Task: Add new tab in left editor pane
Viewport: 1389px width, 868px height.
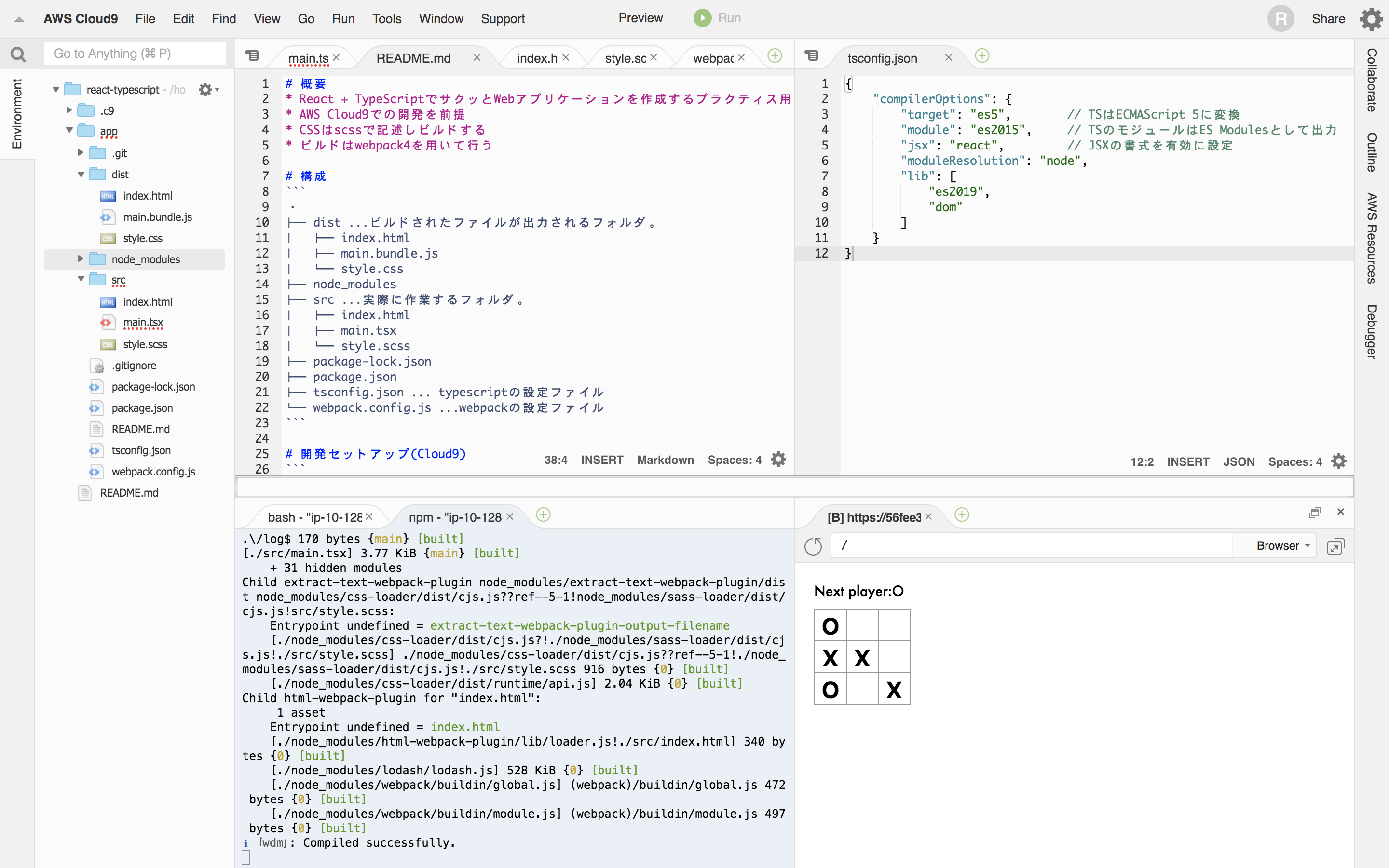Action: (x=775, y=55)
